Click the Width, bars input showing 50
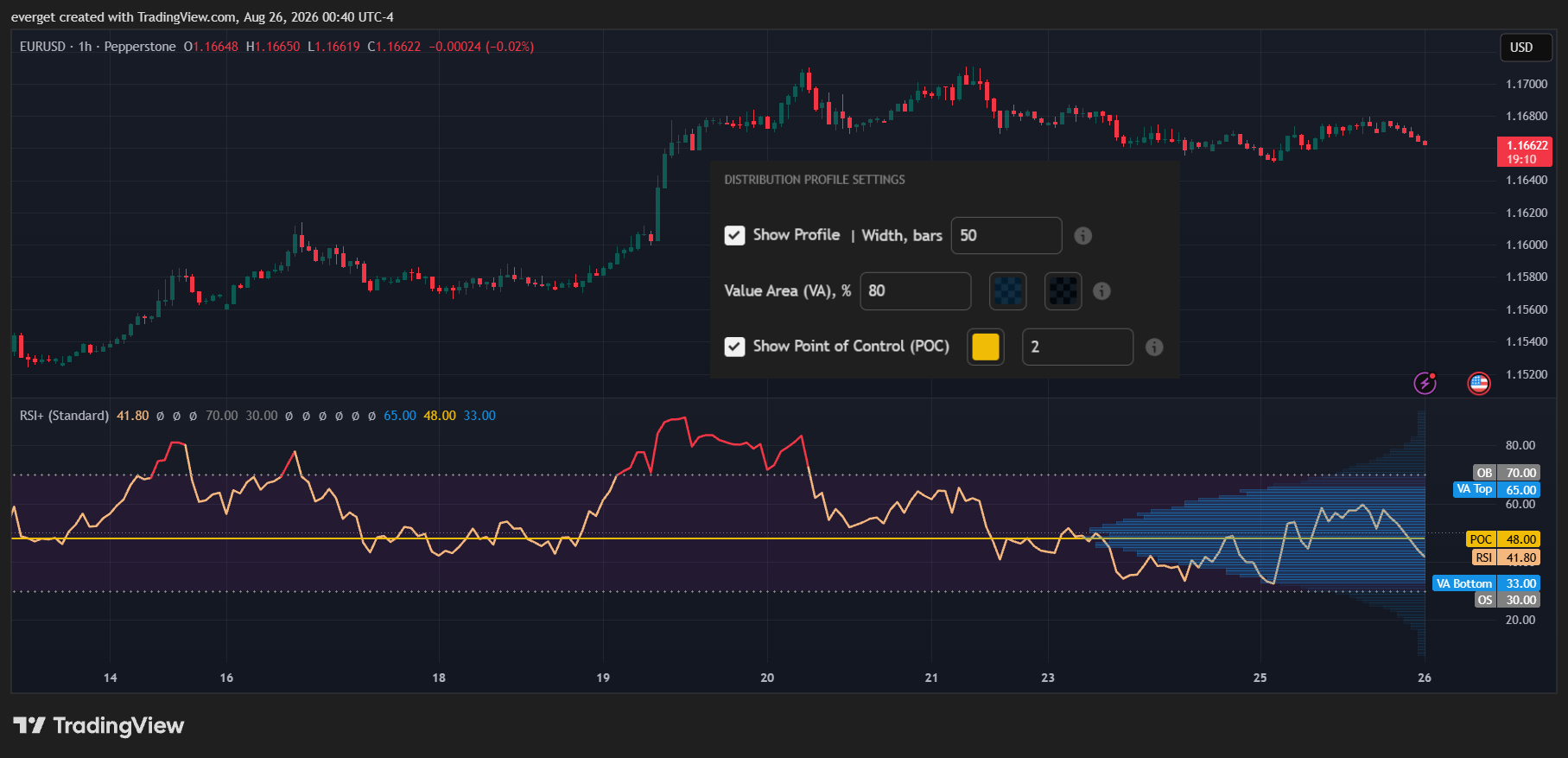 pos(1006,236)
